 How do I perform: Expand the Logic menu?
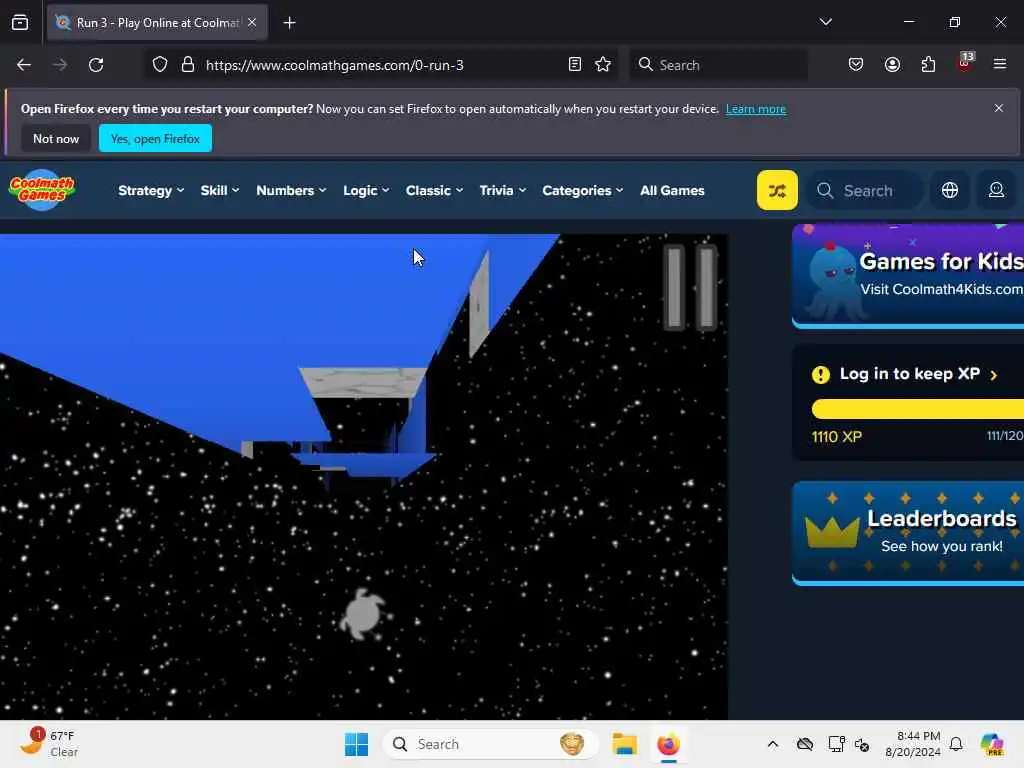[366, 191]
